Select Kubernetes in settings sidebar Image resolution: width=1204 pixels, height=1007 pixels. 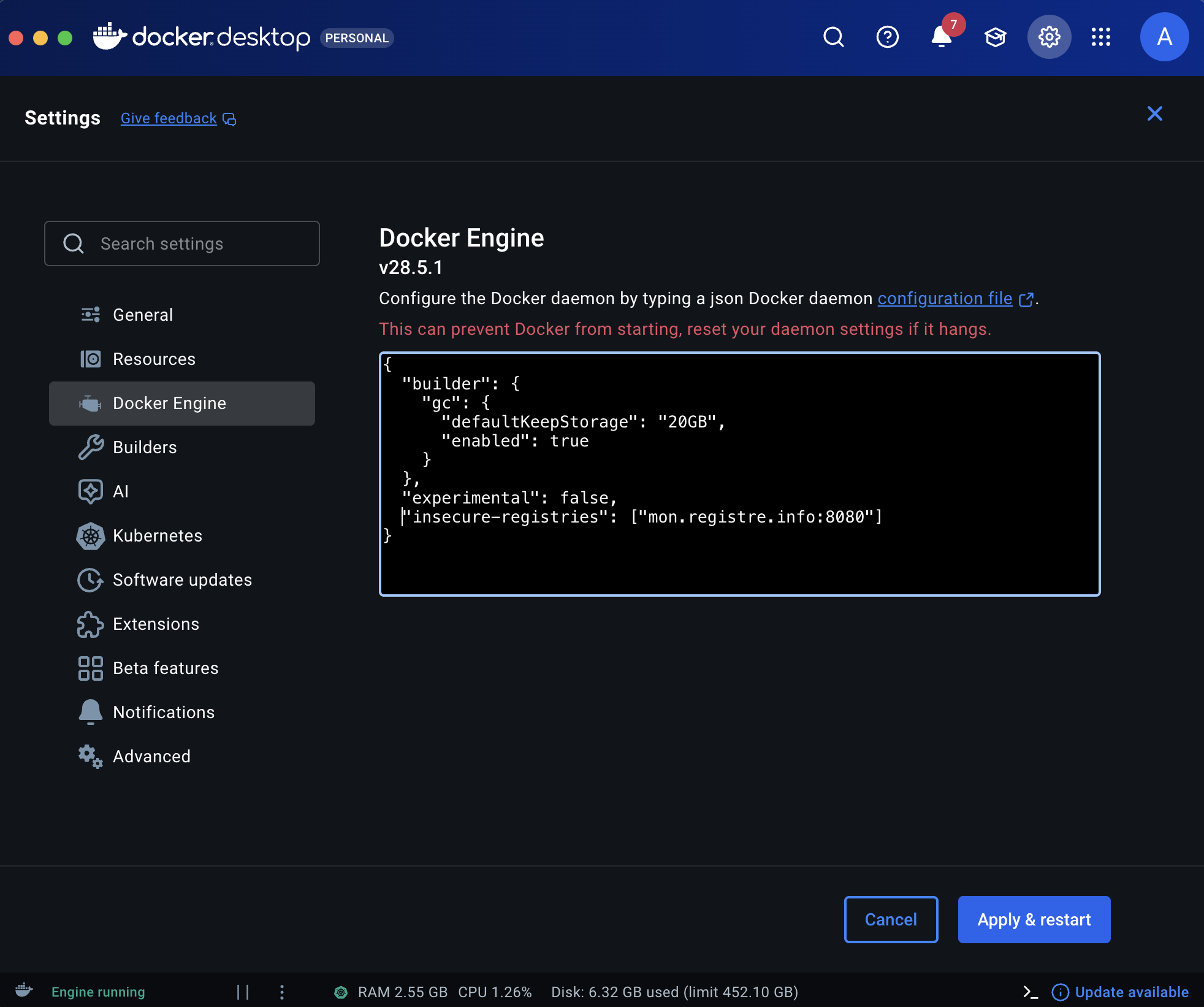point(157,535)
